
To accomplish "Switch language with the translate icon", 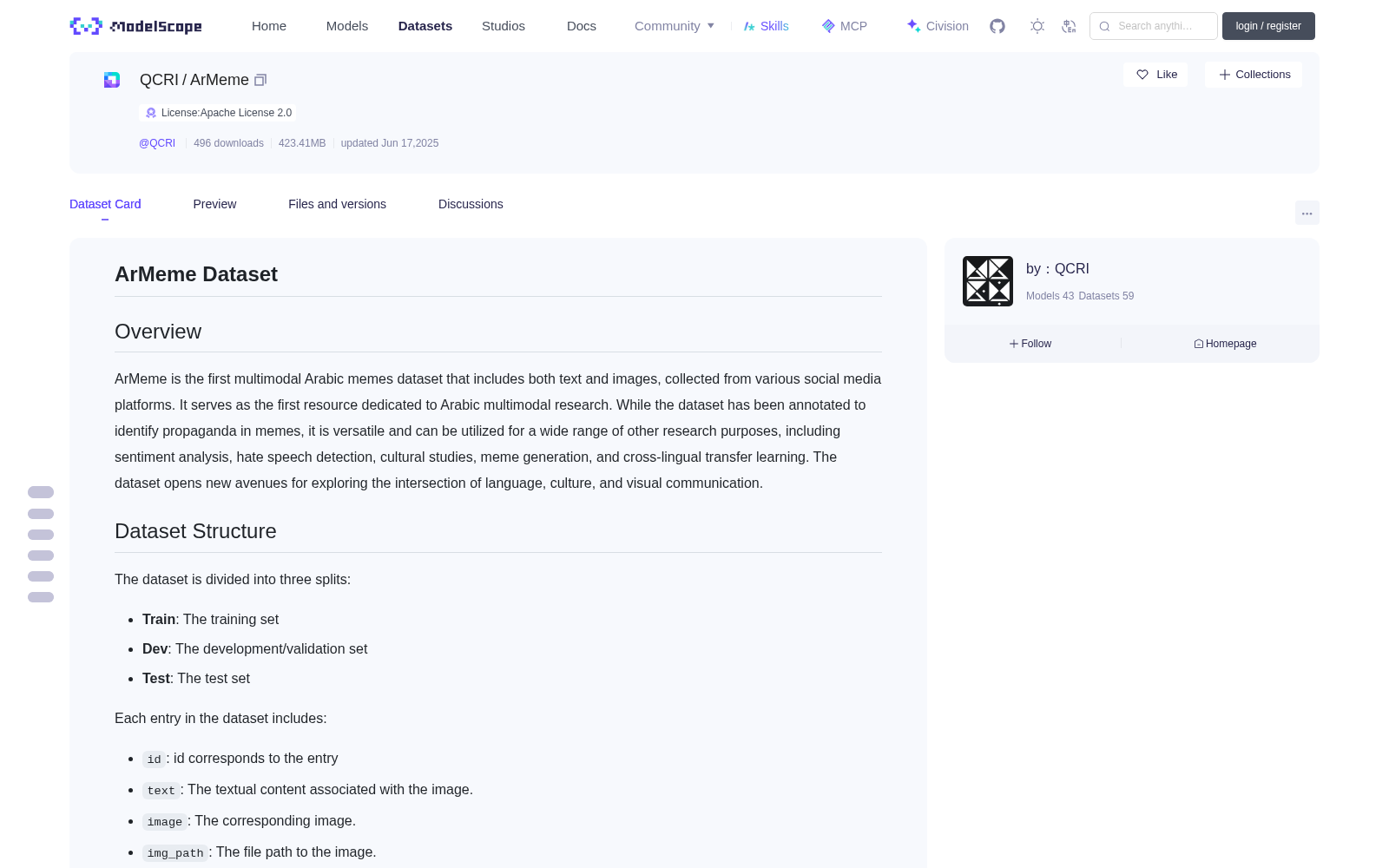I will pyautogui.click(x=1070, y=26).
